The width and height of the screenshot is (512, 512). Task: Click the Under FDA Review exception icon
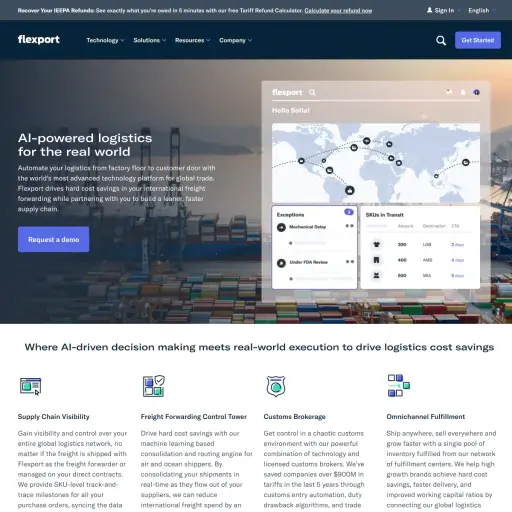click(x=281, y=263)
